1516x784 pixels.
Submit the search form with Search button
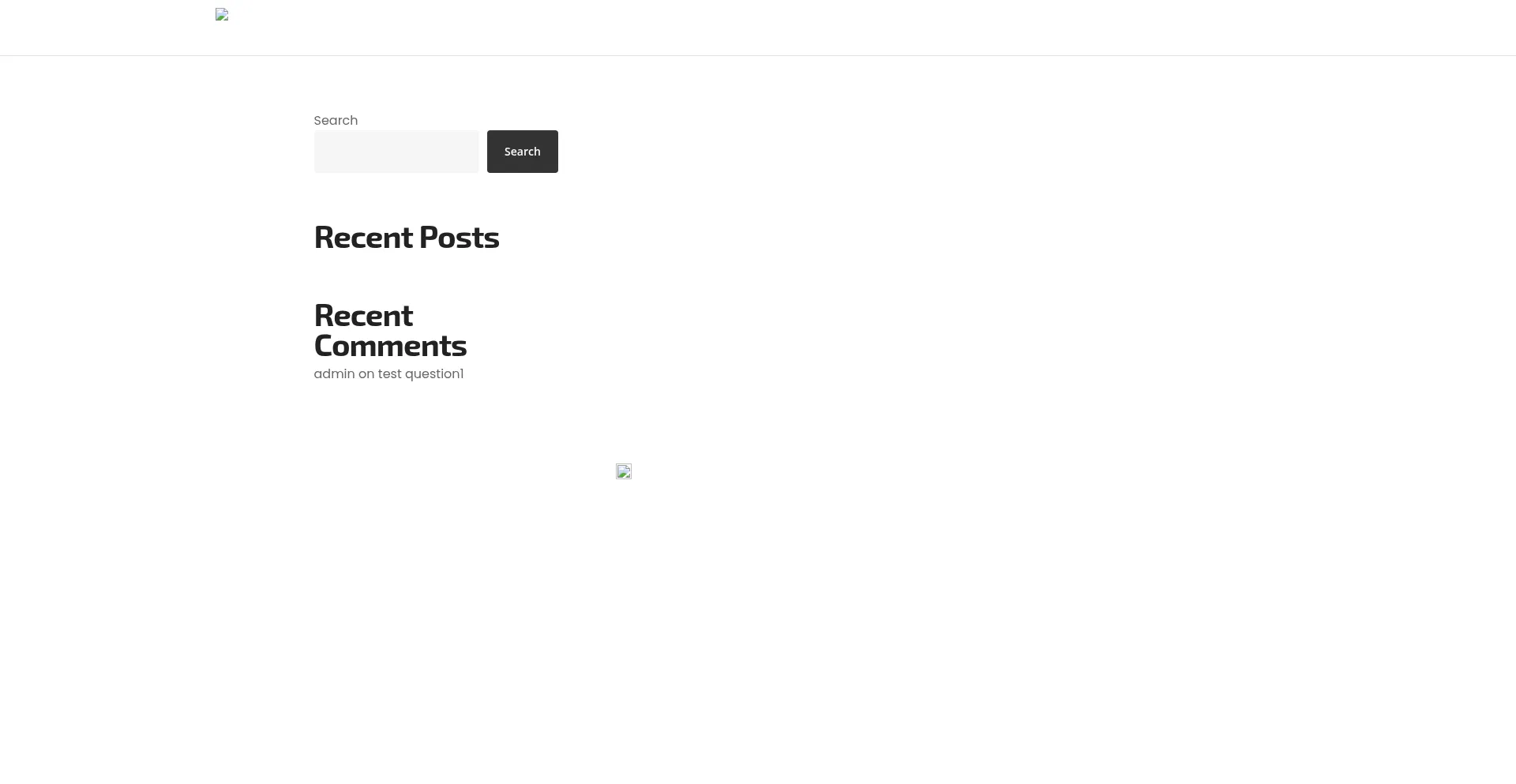pyautogui.click(x=522, y=152)
